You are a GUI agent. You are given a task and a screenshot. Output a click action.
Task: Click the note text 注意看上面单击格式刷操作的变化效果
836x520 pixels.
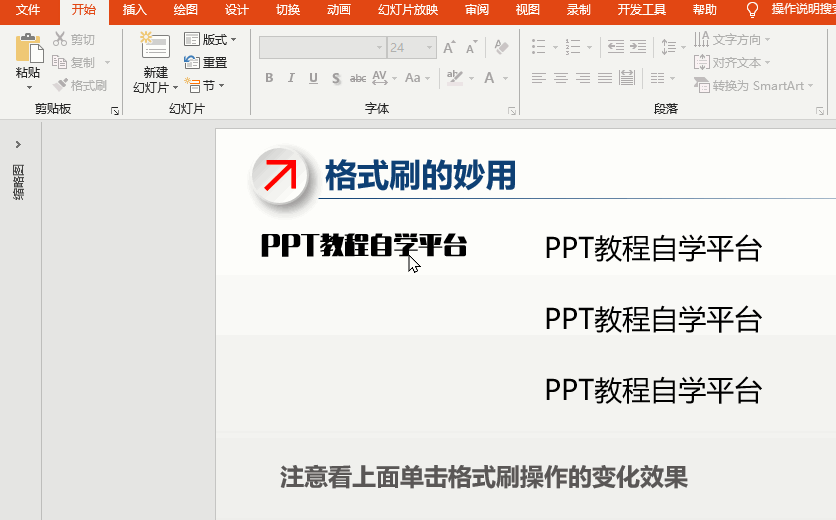pyautogui.click(x=484, y=477)
